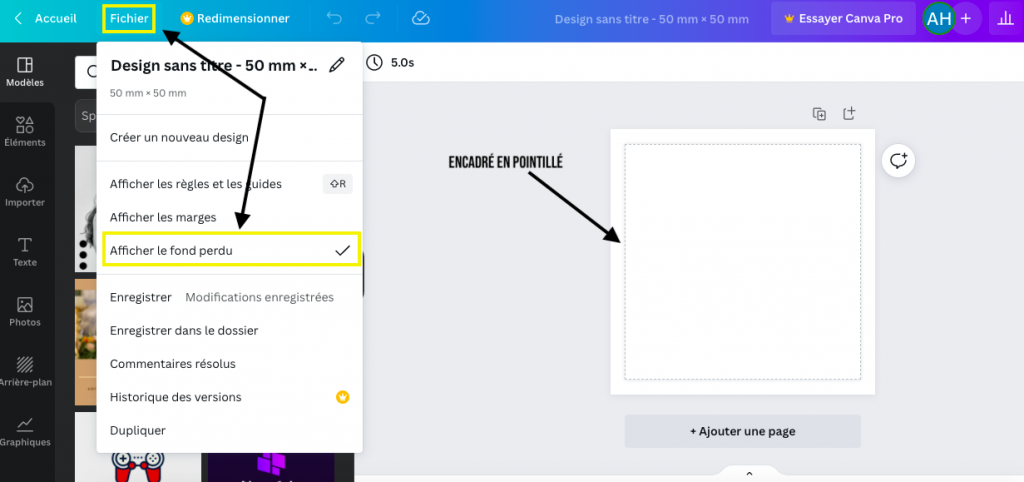This screenshot has width=1024, height=482.
Task: Click Essayer Canva Pro button
Action: point(843,19)
